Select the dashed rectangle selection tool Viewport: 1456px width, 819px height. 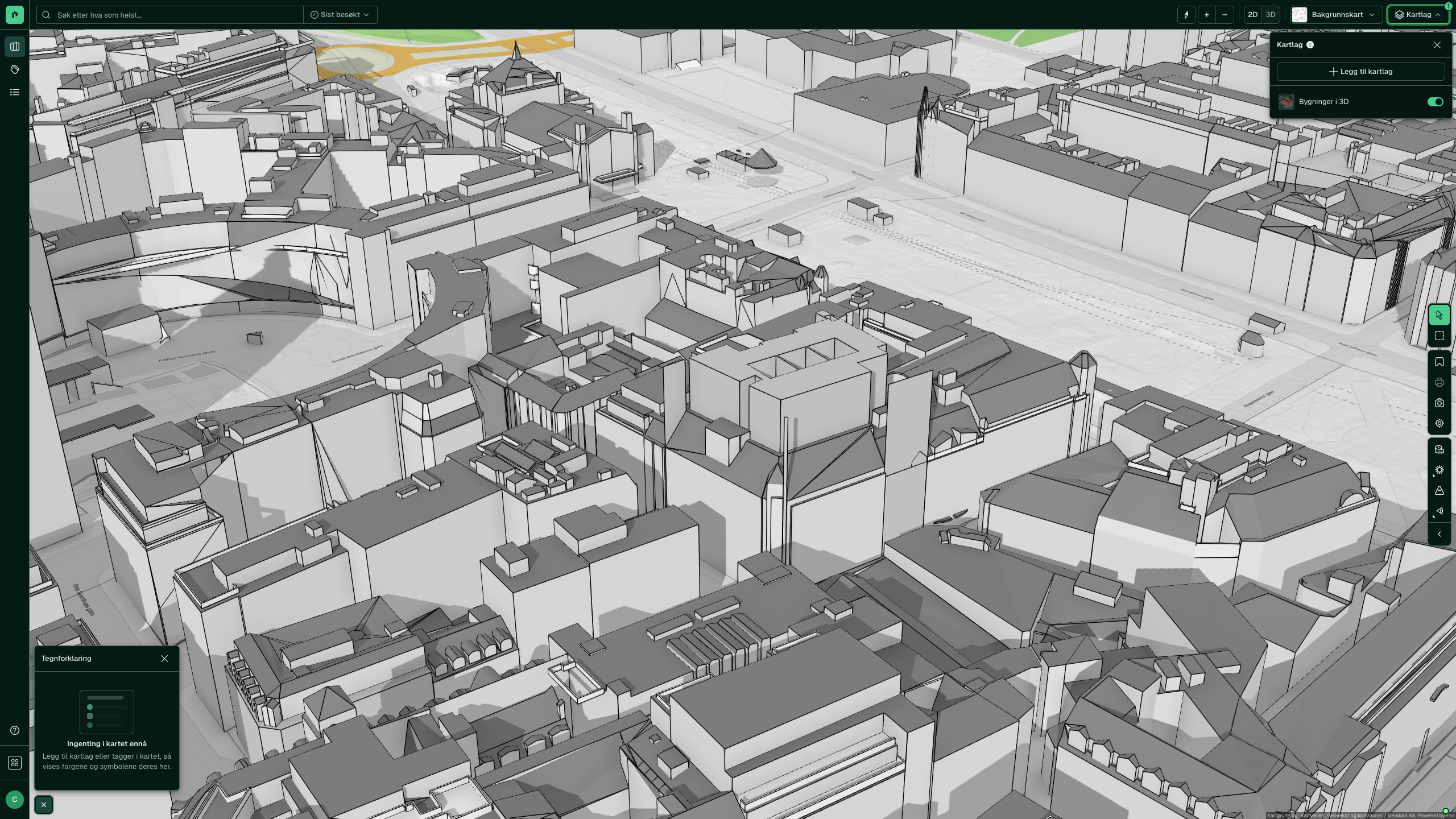tap(1439, 336)
